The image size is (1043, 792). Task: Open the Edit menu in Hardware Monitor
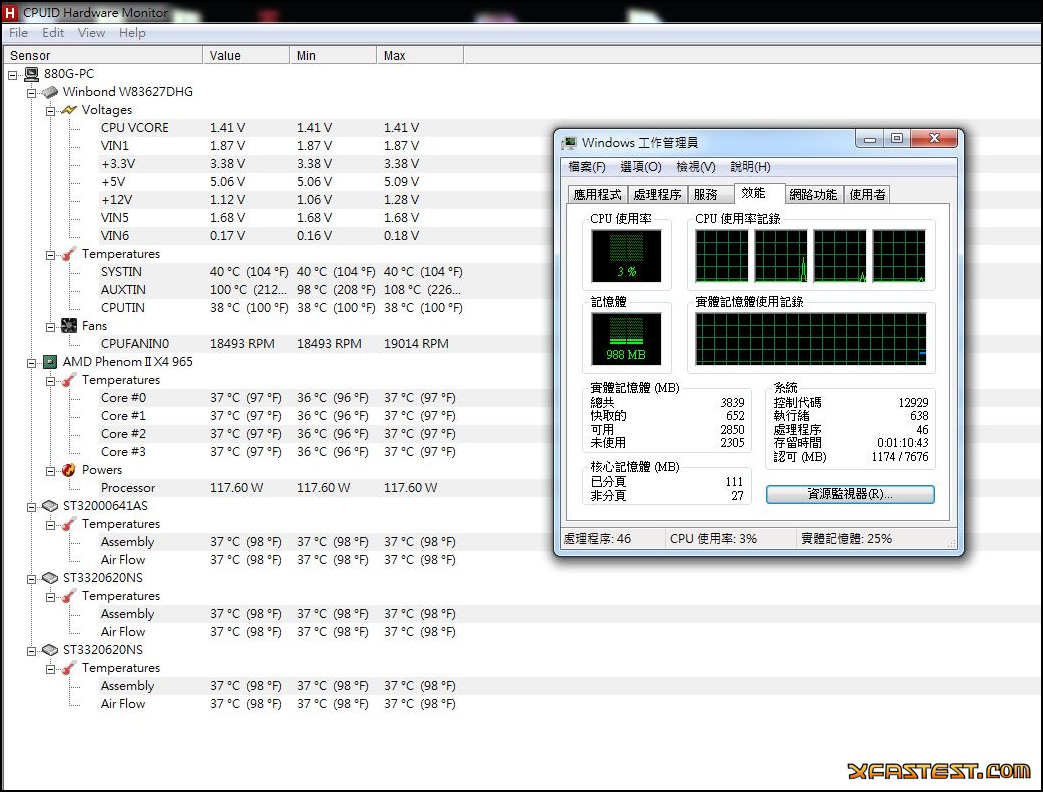click(x=53, y=33)
